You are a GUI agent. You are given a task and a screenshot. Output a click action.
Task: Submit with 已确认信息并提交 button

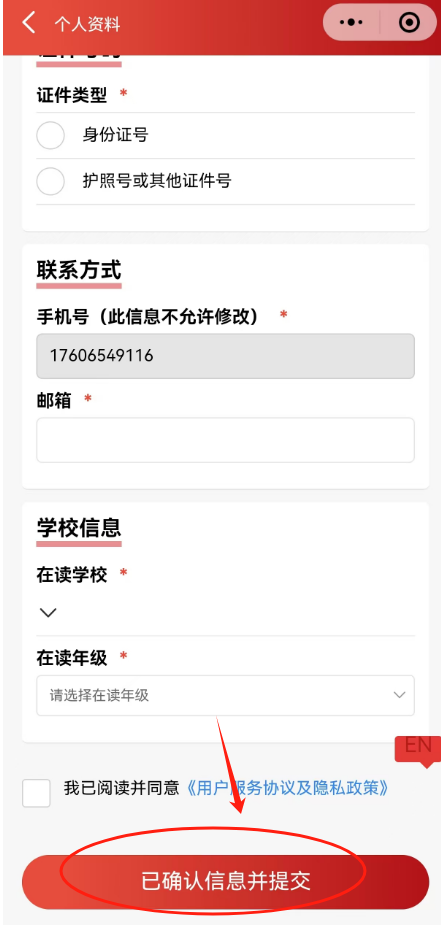tap(225, 882)
